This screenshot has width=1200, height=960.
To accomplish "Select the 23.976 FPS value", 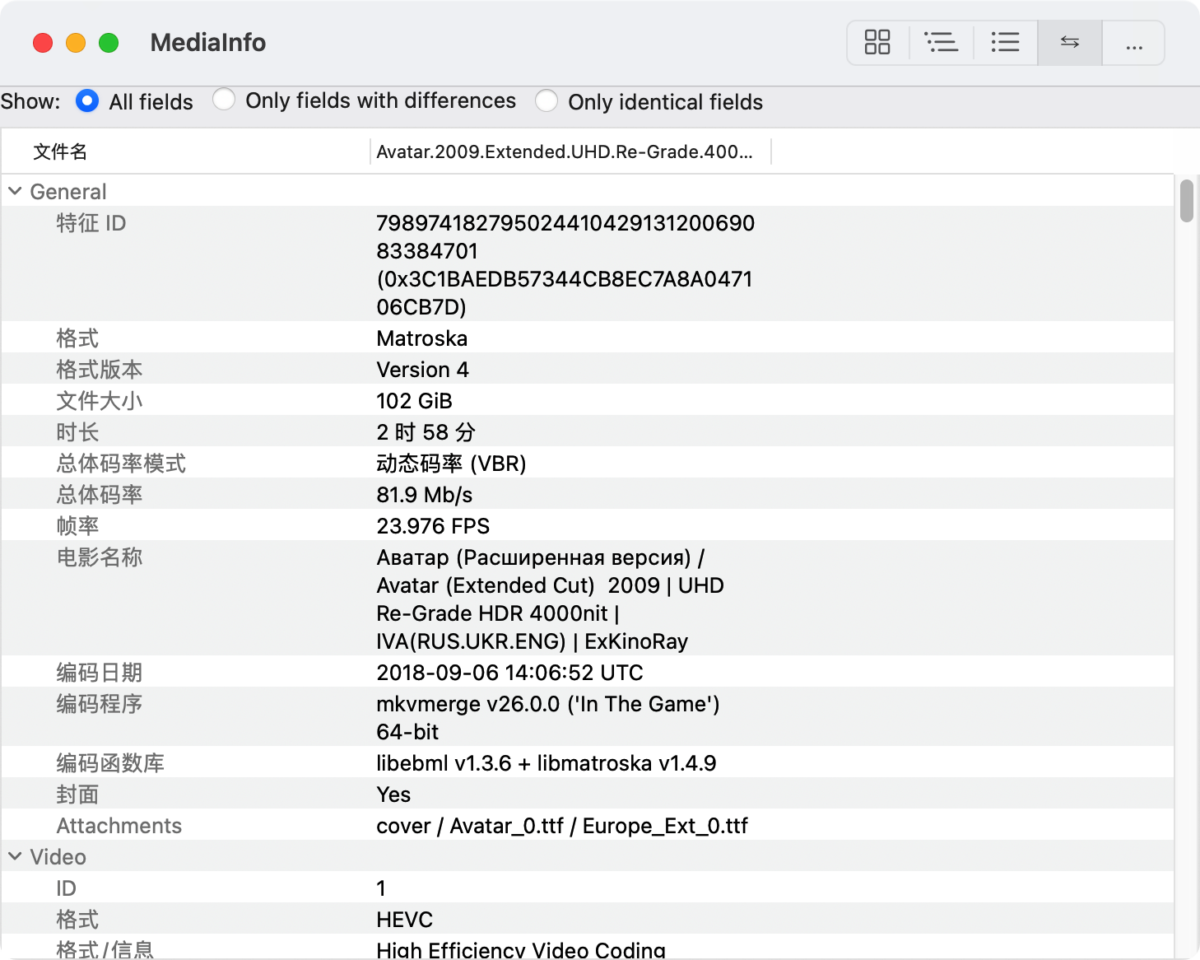I will coord(433,526).
